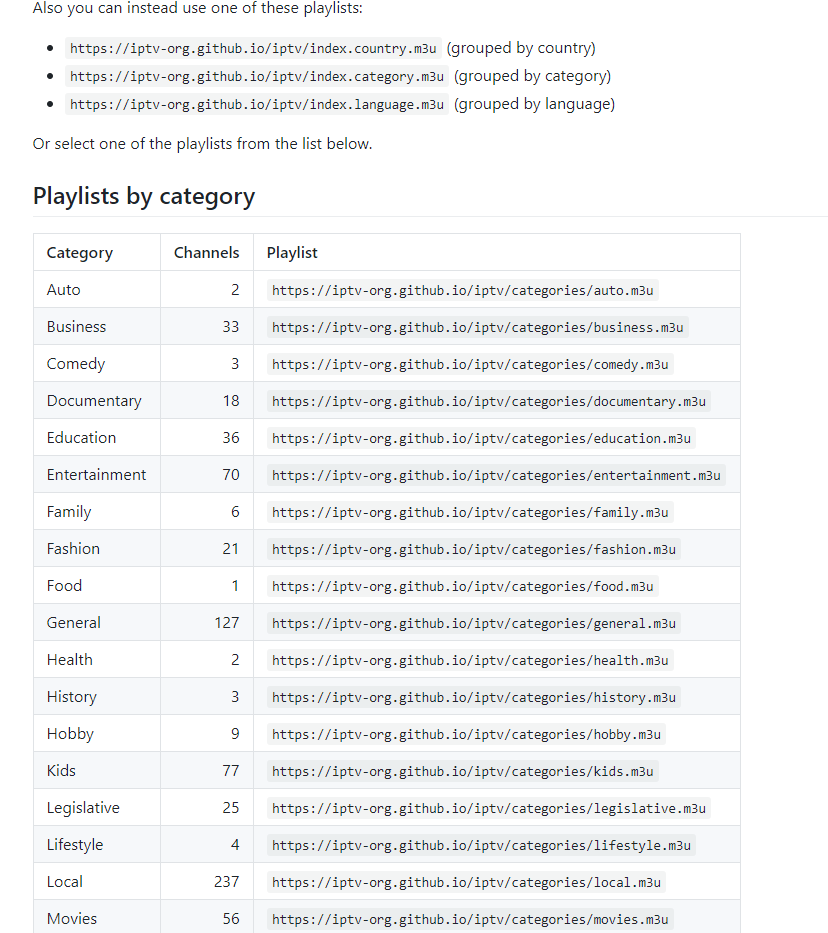The width and height of the screenshot is (828, 933).
Task: Click the index.category.m3u playlist URL
Action: click(x=257, y=76)
